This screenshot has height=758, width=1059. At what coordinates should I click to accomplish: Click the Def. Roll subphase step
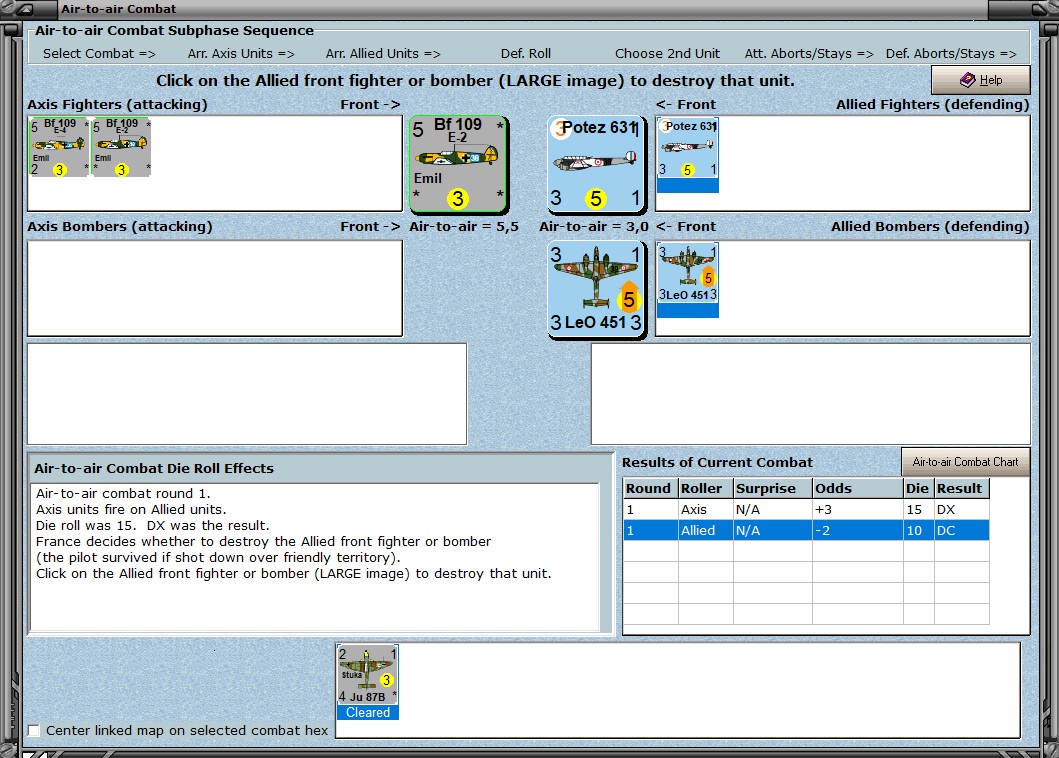click(525, 53)
